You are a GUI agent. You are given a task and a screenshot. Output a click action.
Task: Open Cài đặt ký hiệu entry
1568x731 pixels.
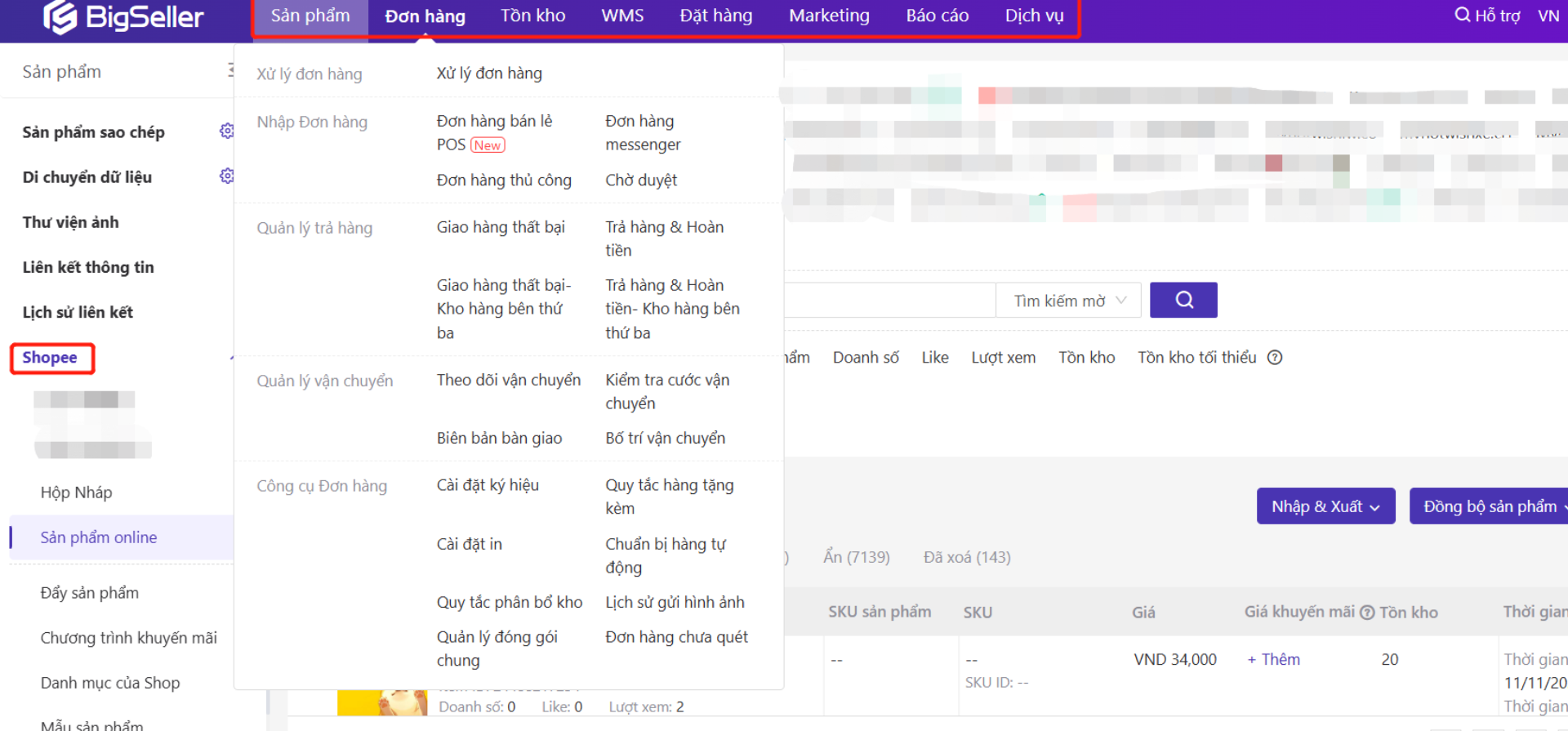tap(488, 485)
